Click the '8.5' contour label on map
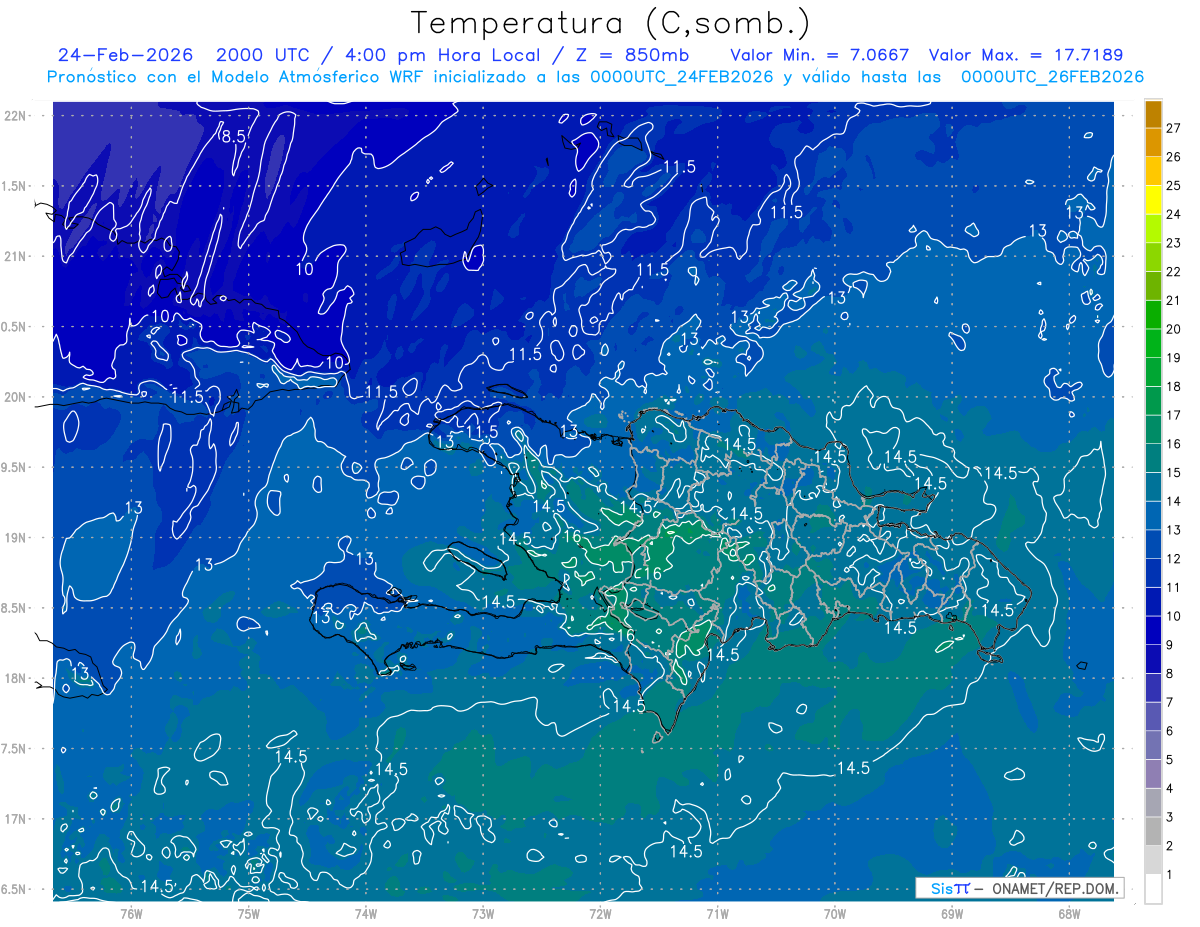 (x=233, y=137)
